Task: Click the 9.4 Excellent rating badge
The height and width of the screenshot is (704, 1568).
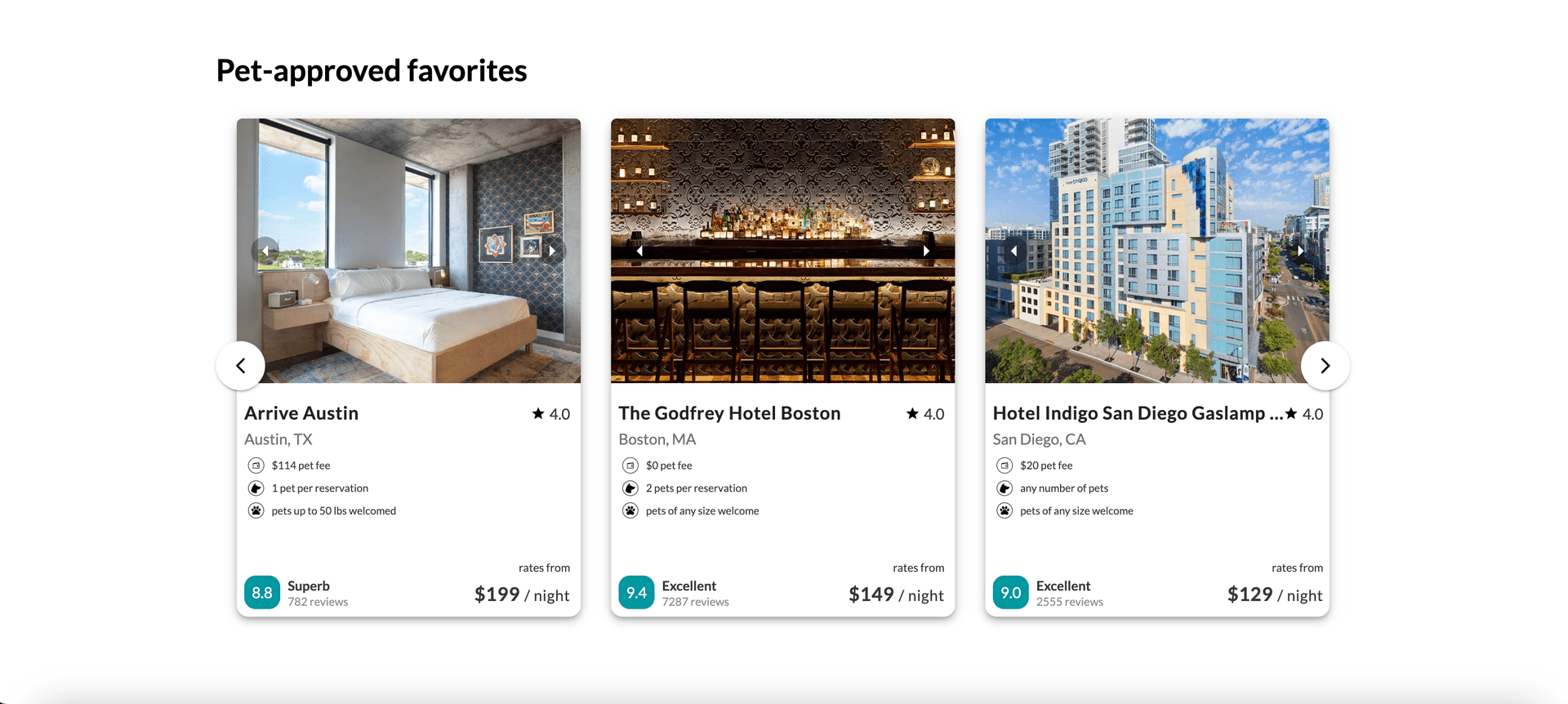Action: tap(636, 593)
